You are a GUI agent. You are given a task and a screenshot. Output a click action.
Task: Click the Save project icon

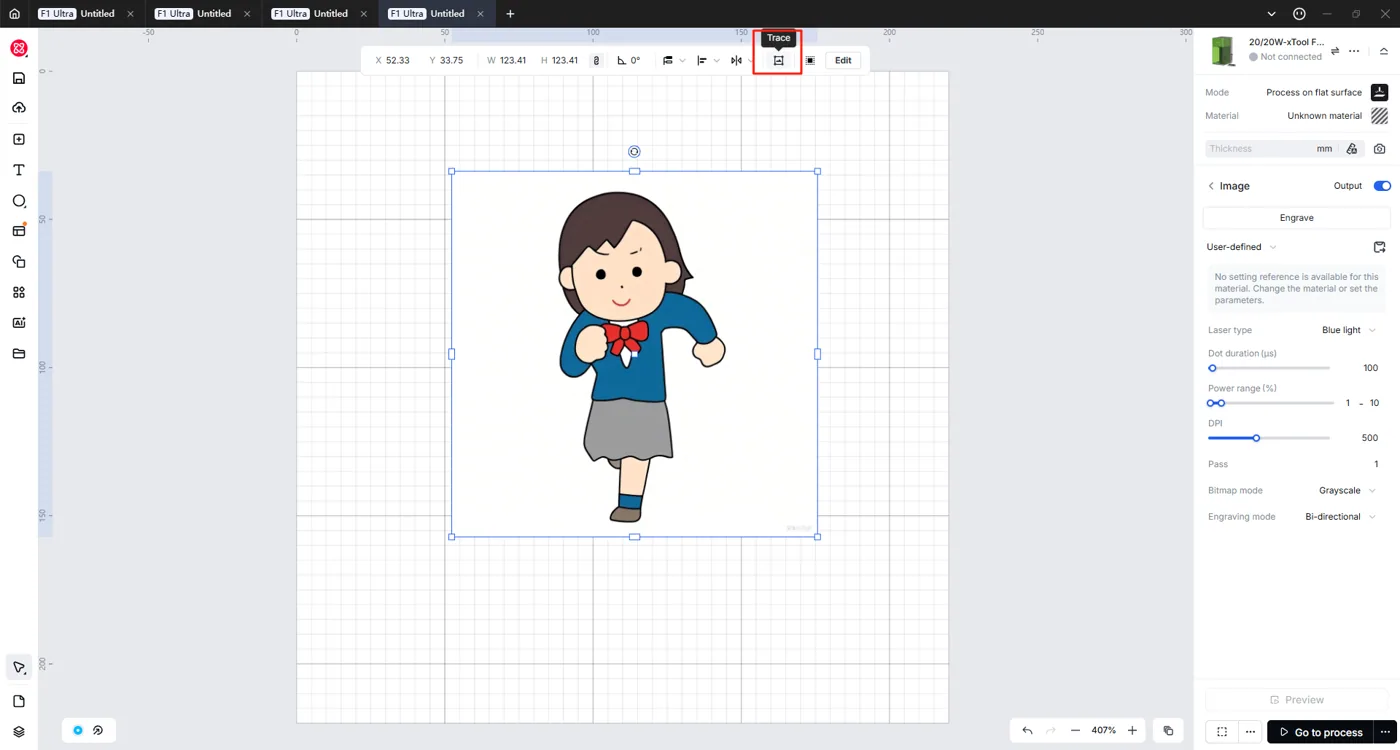click(18, 78)
